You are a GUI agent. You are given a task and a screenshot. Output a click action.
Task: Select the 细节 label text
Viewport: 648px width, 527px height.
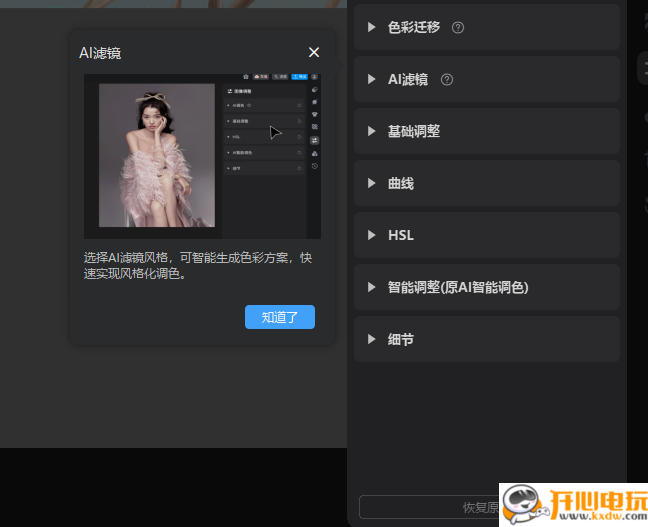coord(400,339)
